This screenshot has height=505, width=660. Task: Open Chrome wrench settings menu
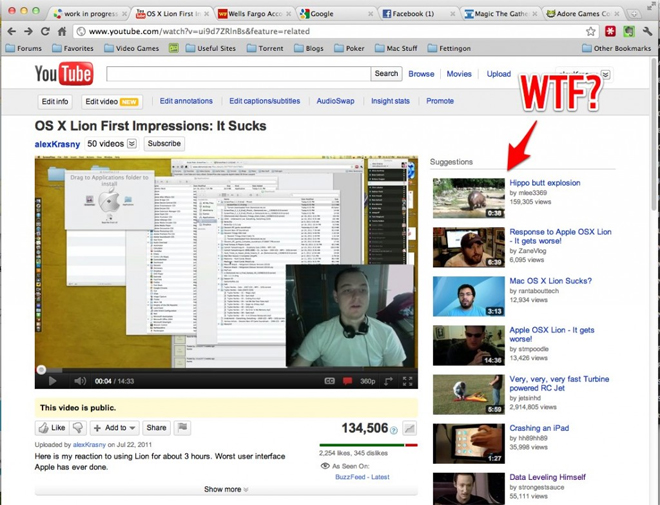(x=645, y=31)
